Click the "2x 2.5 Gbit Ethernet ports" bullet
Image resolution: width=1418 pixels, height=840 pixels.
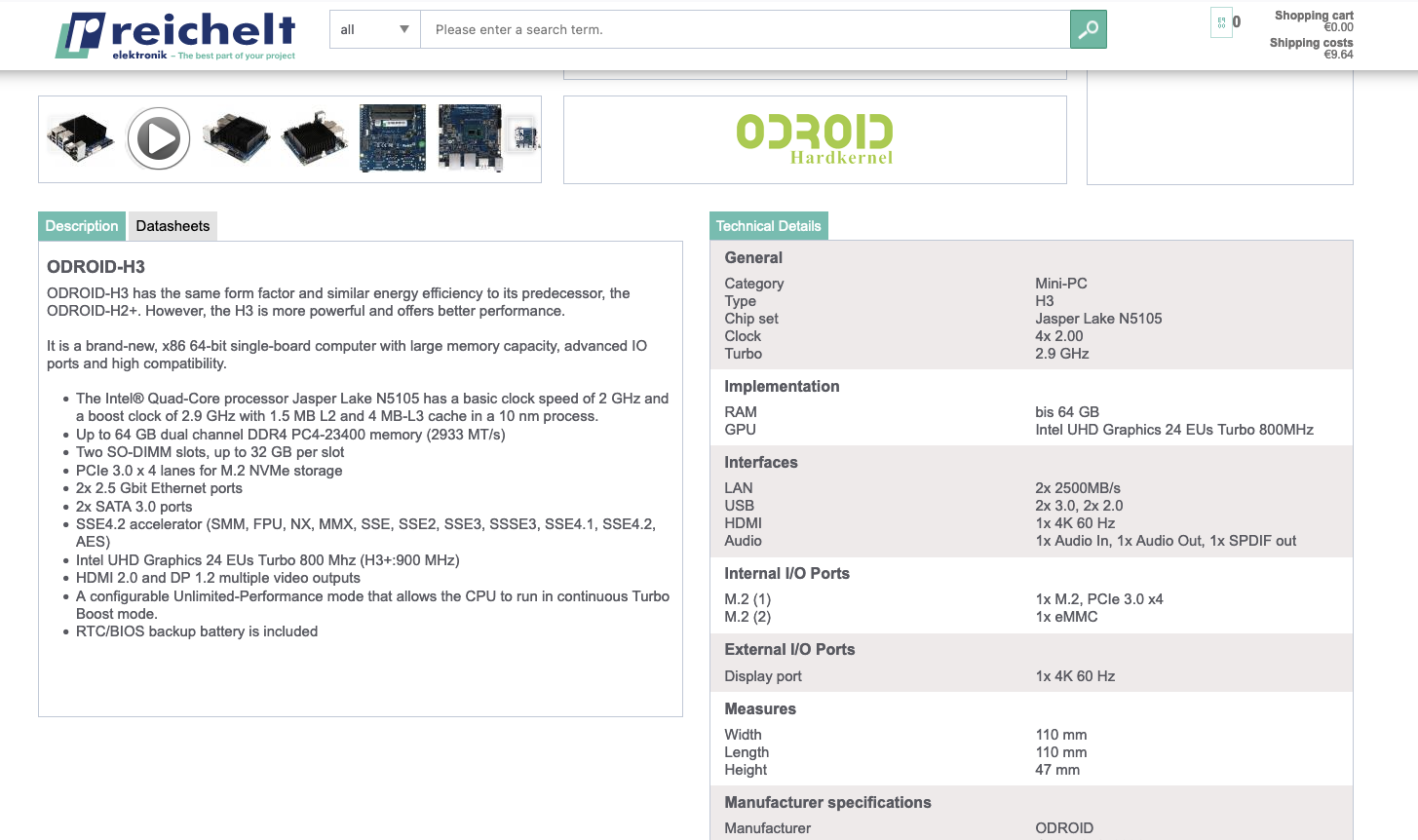coord(159,488)
